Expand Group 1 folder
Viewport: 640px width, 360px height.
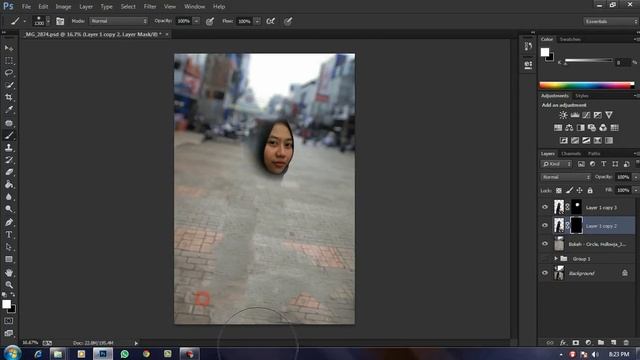556,259
